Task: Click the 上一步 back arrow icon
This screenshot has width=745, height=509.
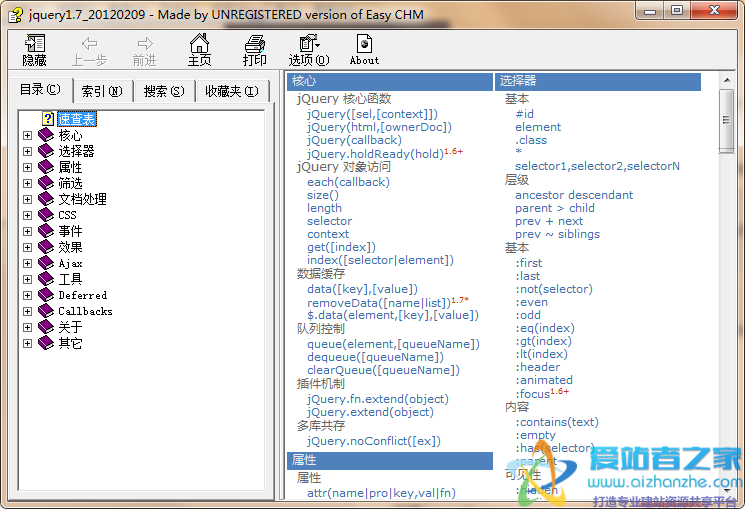Action: click(x=89, y=44)
